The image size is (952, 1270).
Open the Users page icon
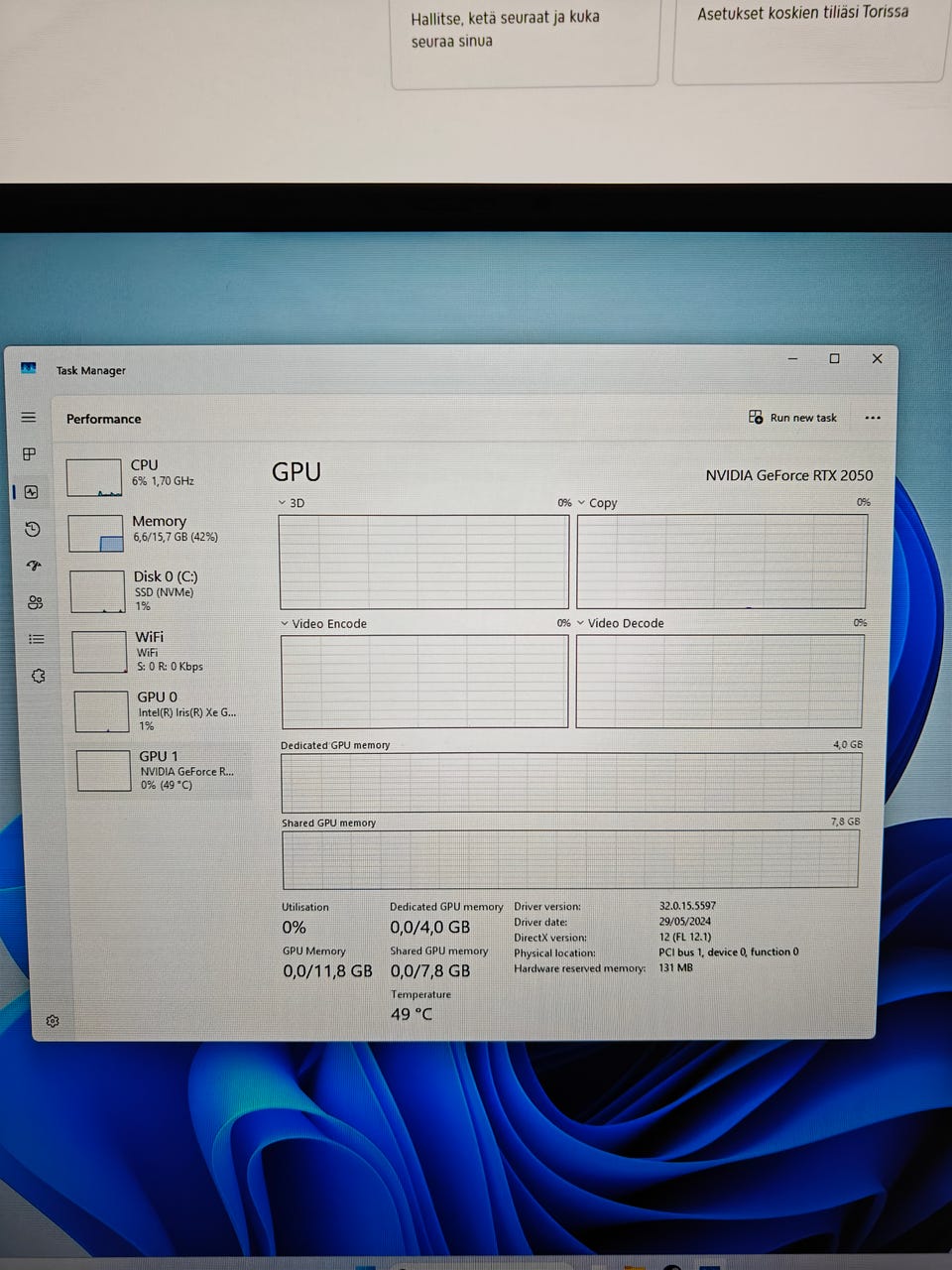36,602
